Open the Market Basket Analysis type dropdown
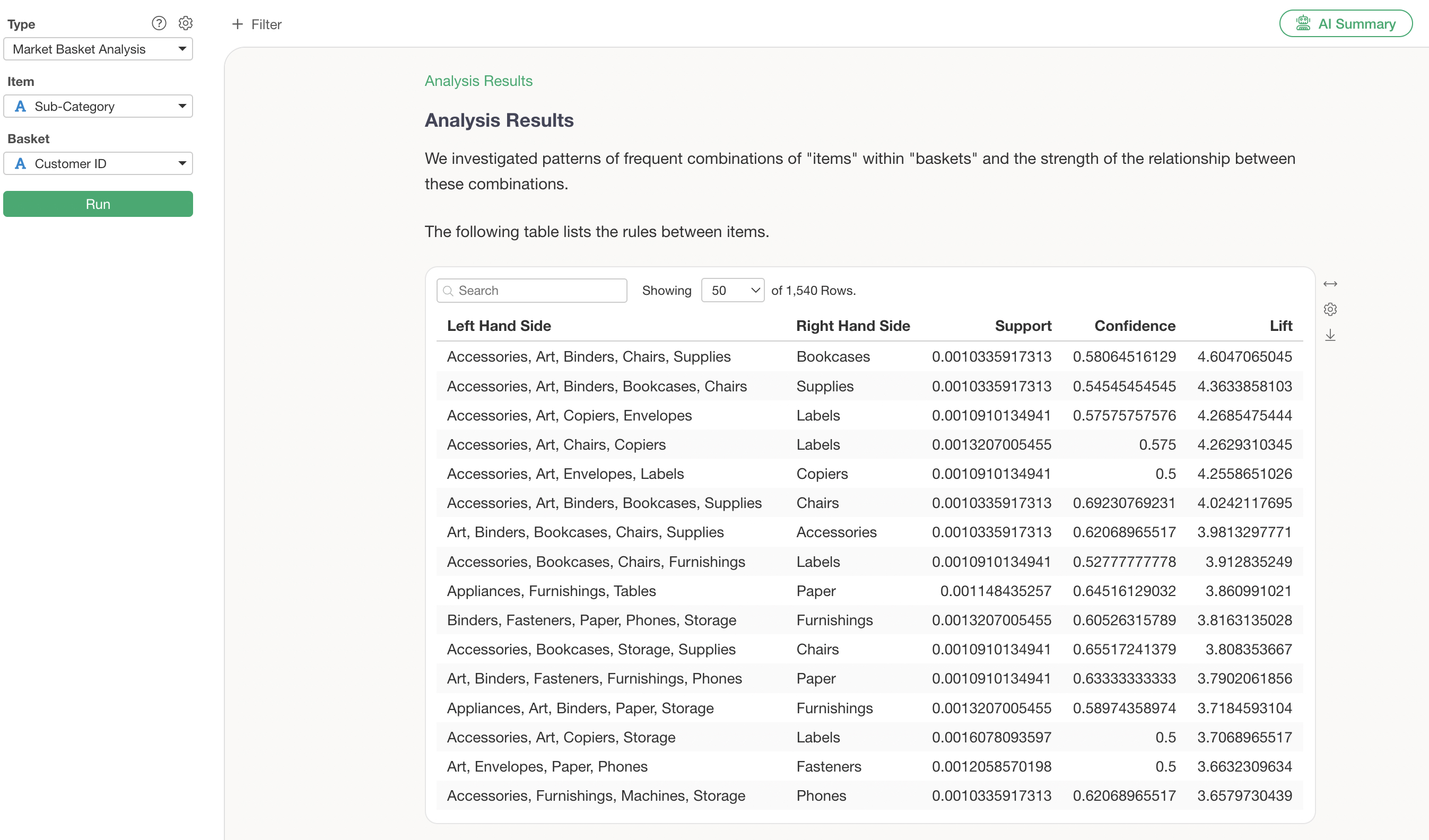This screenshot has height=840, width=1429. [98, 49]
